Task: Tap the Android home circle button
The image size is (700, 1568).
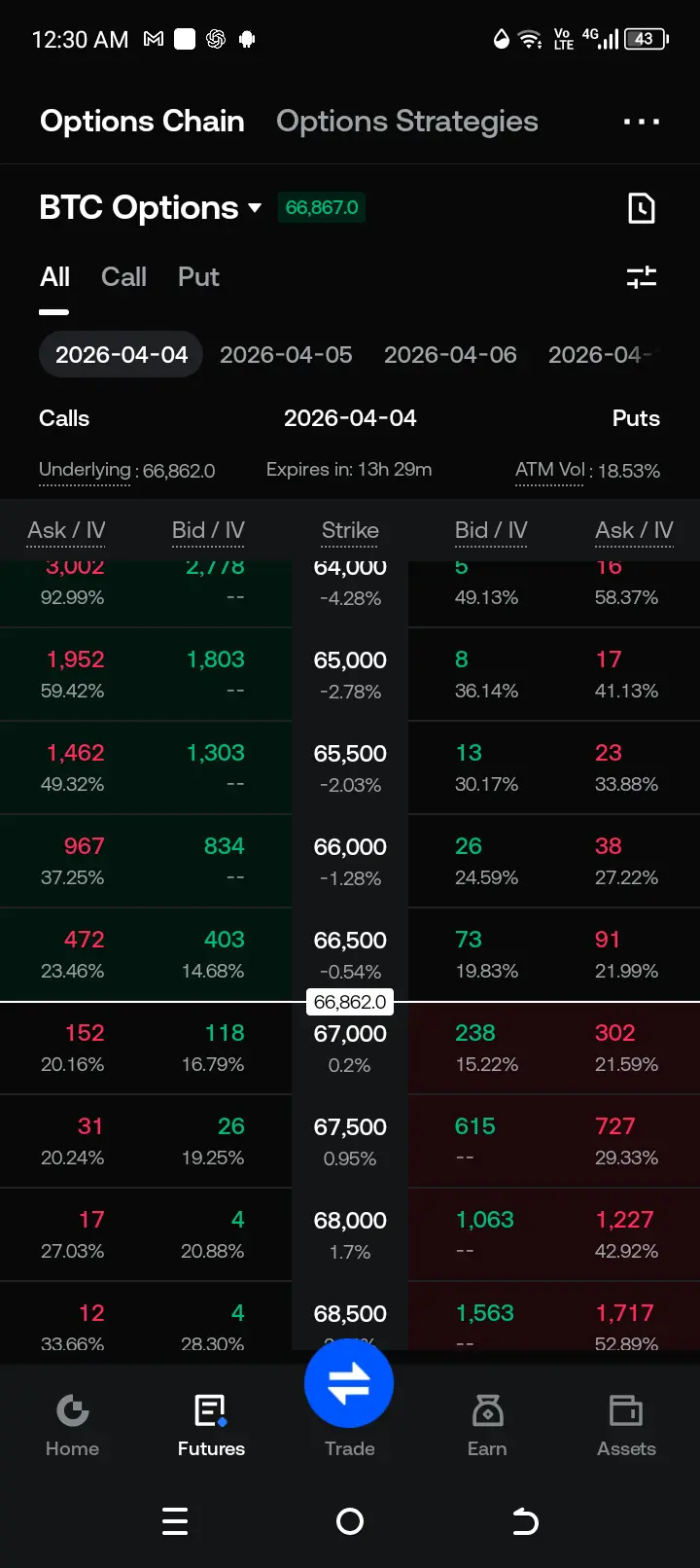Action: (350, 1521)
